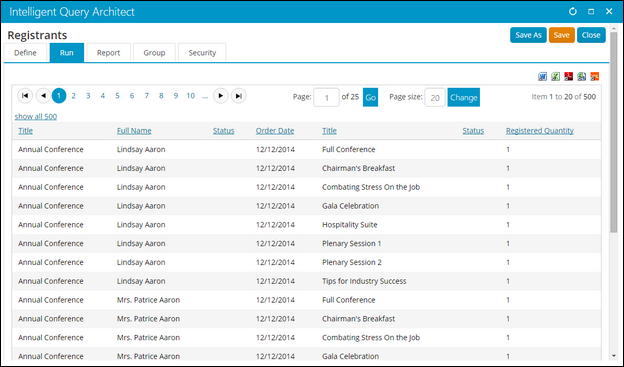The image size is (624, 367).
Task: Click the show all 500 link
Action: [x=36, y=117]
